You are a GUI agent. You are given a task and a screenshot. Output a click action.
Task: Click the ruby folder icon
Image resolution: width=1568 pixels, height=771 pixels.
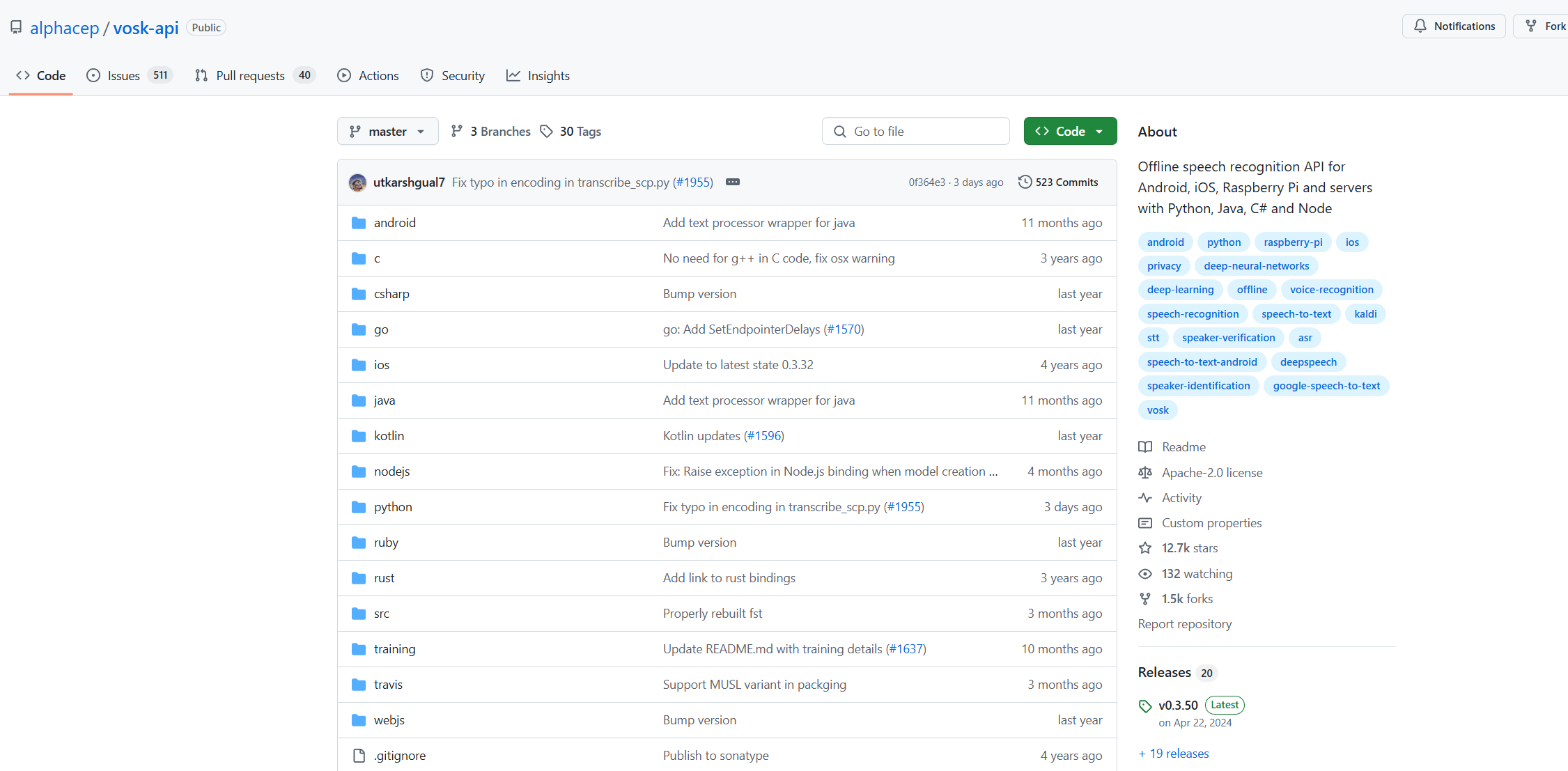[x=359, y=543]
